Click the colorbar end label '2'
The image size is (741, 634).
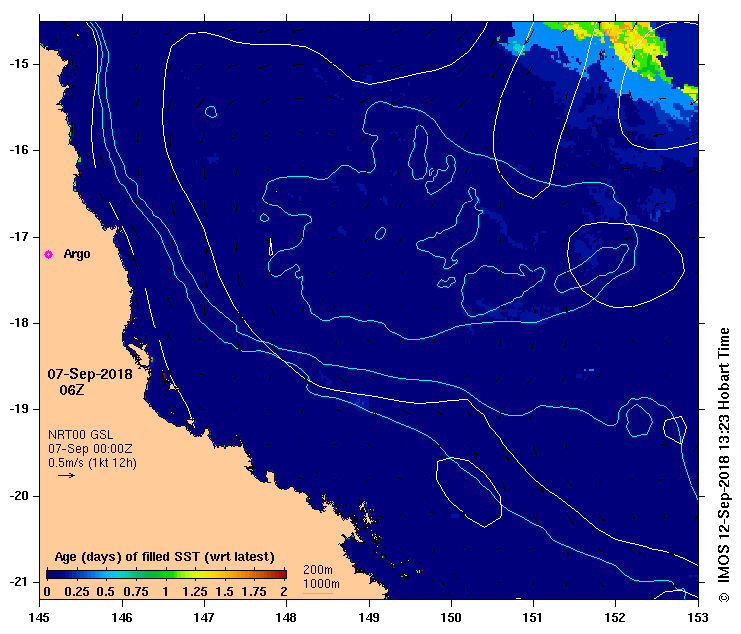[x=284, y=592]
